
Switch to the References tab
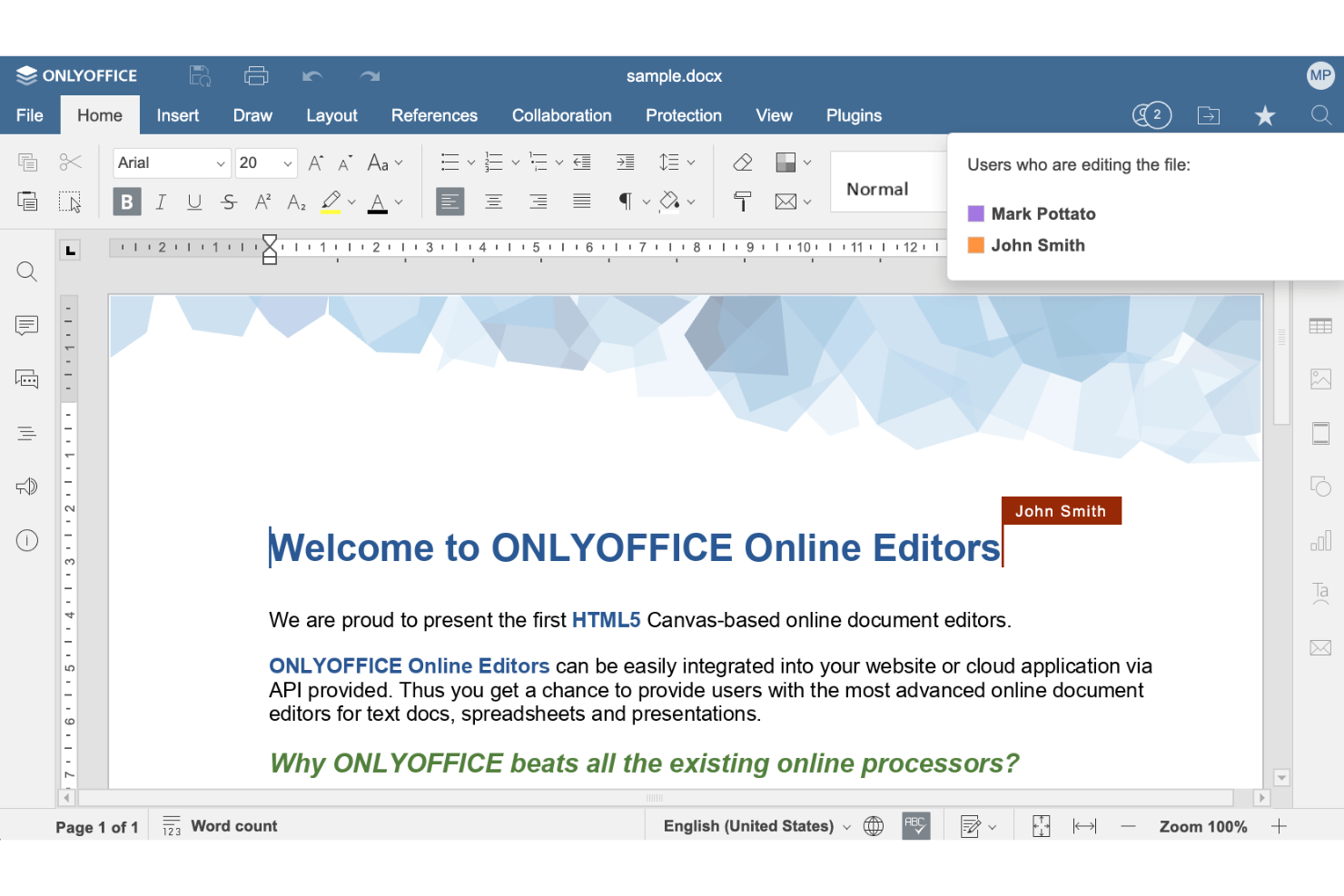click(x=434, y=115)
